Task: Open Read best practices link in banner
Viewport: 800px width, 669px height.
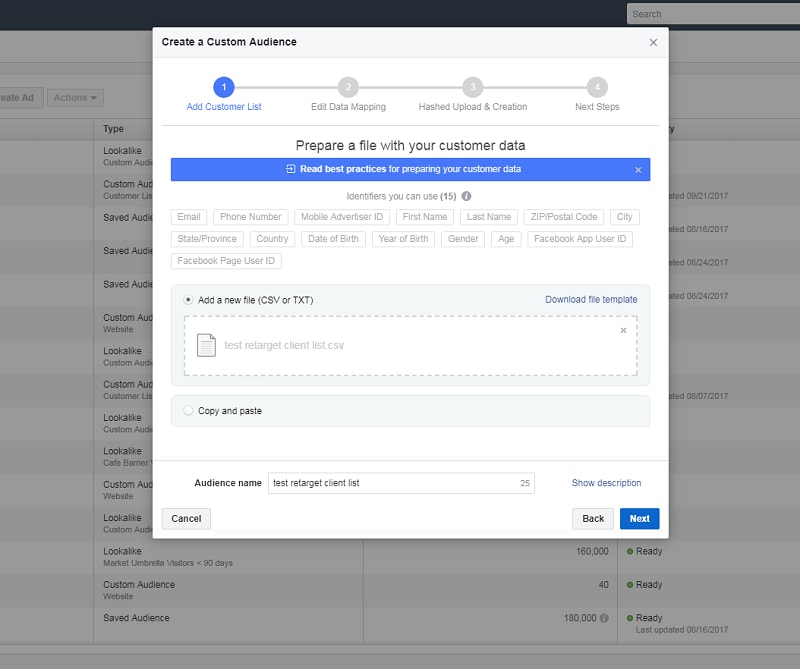Action: coord(343,169)
